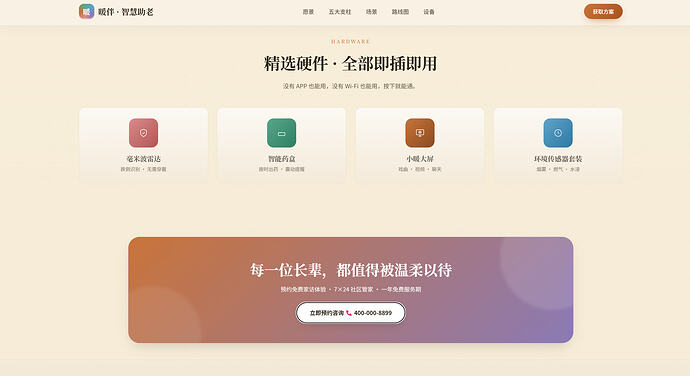Click the description line under 毫米波雷达

(x=143, y=169)
